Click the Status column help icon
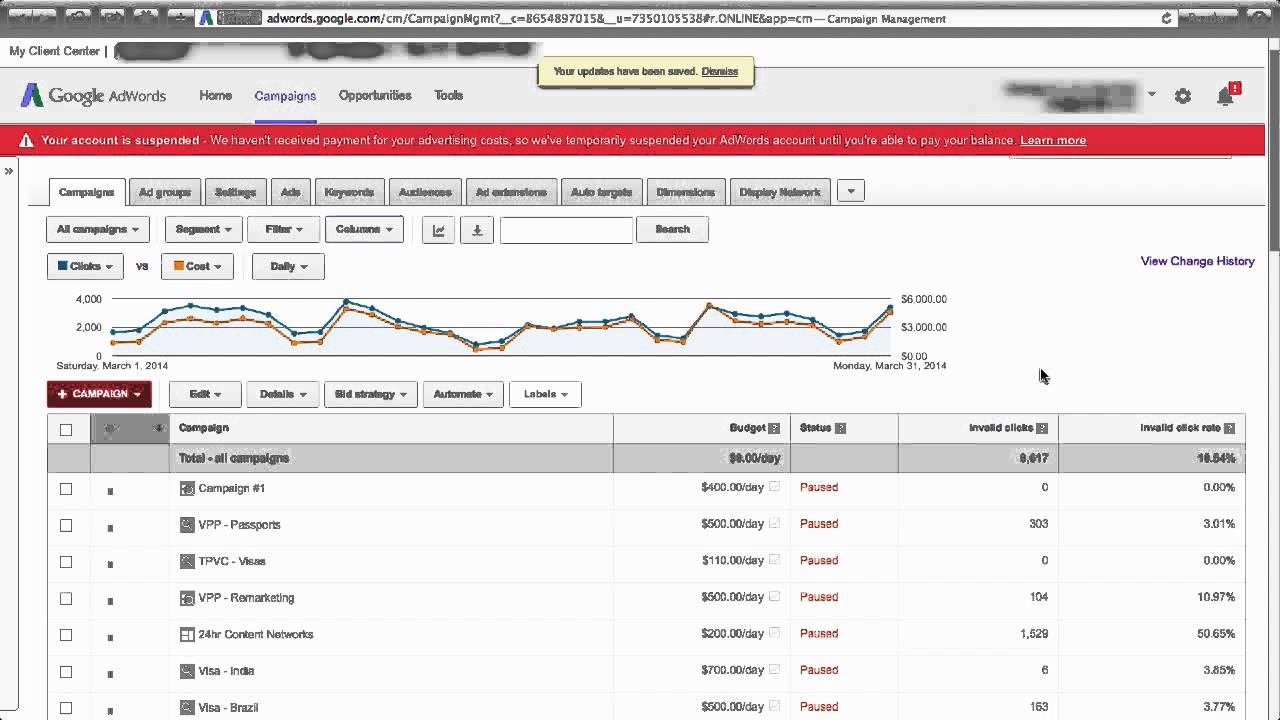This screenshot has width=1280, height=720. tap(840, 428)
